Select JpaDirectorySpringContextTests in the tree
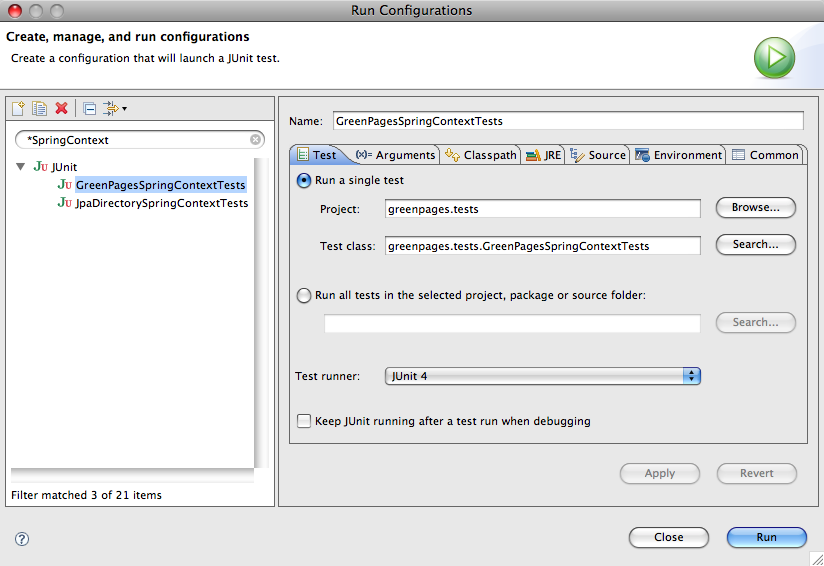 pos(162,203)
